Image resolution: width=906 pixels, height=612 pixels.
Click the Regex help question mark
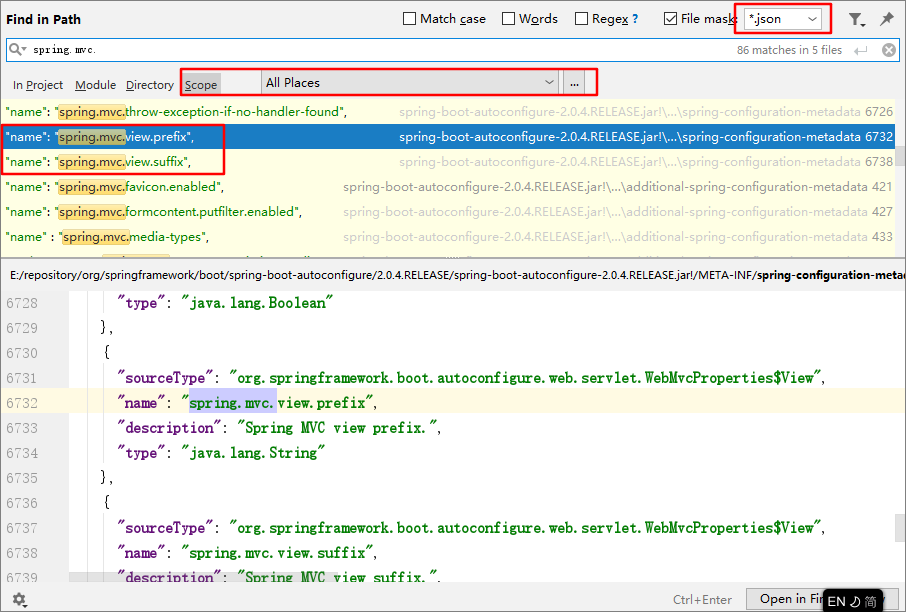(634, 19)
